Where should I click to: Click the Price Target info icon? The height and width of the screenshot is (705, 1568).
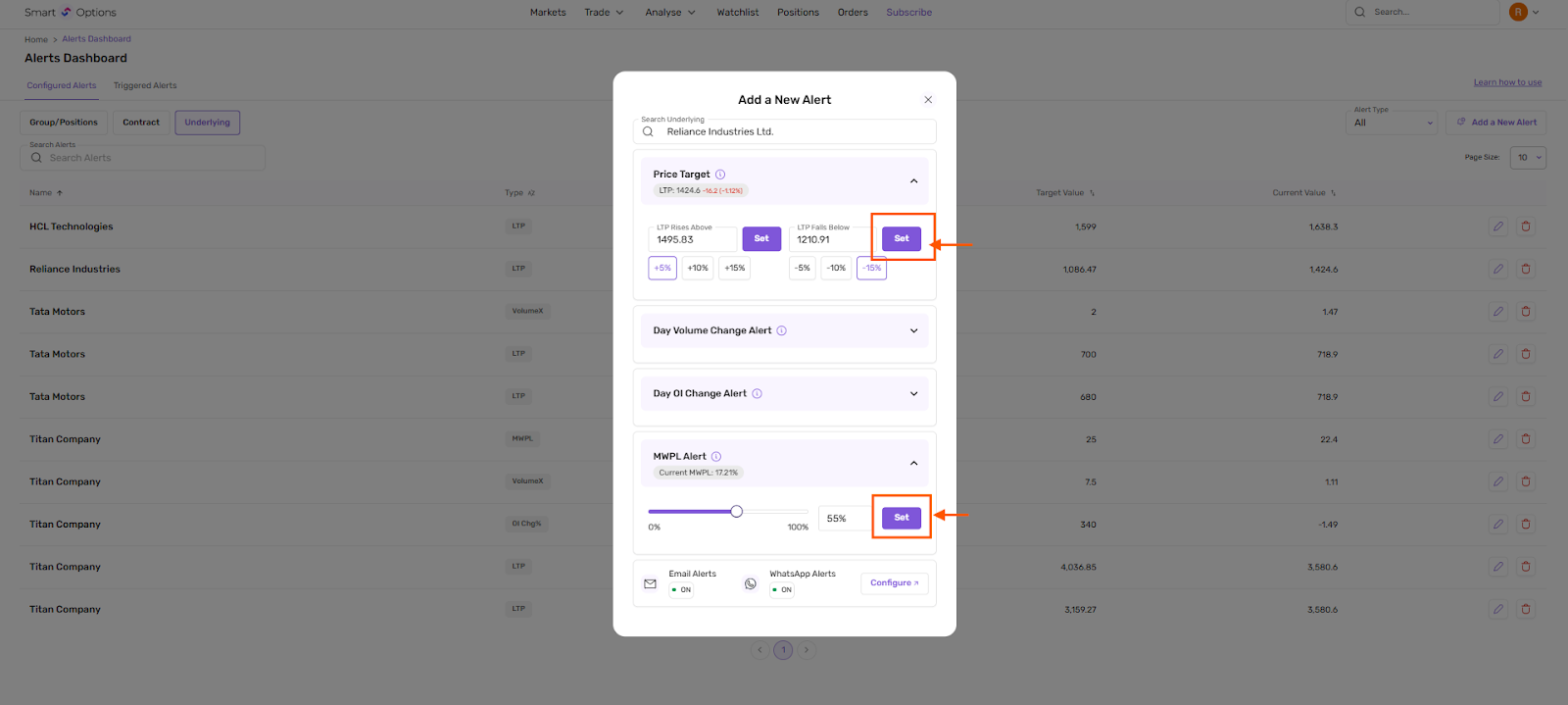pyautogui.click(x=720, y=175)
